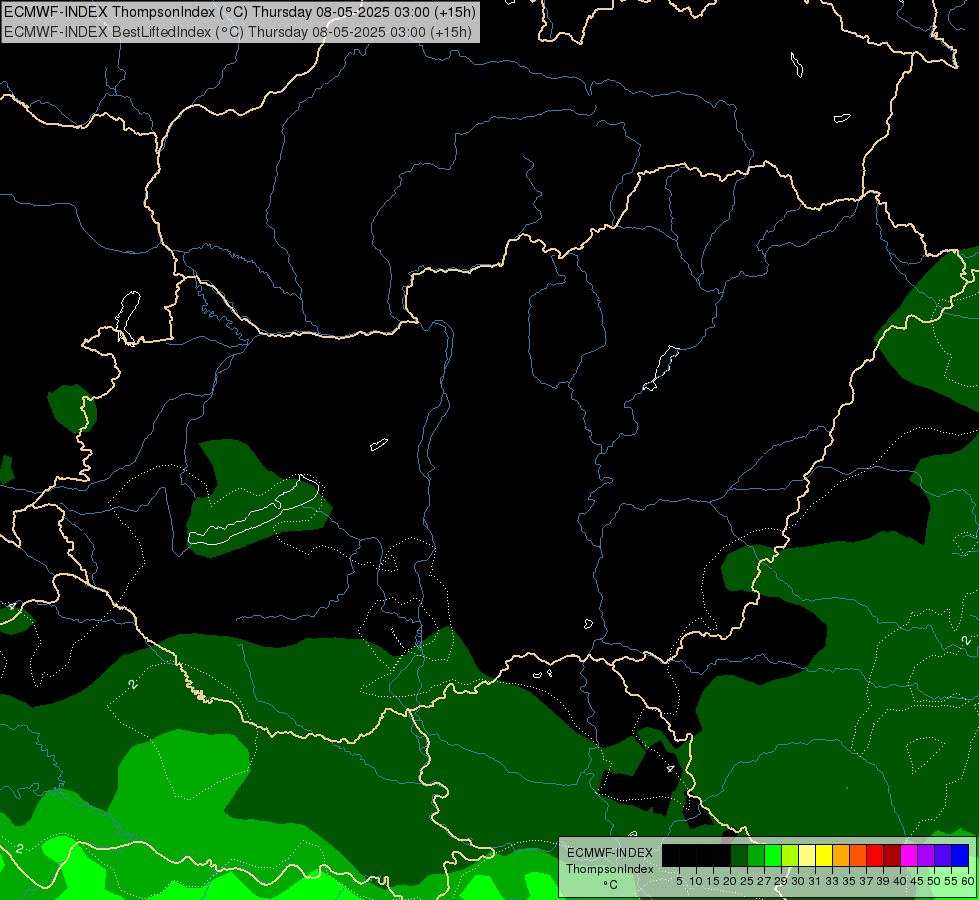The width and height of the screenshot is (979, 900).
Task: Click the legend tick label 30
Action: click(798, 881)
